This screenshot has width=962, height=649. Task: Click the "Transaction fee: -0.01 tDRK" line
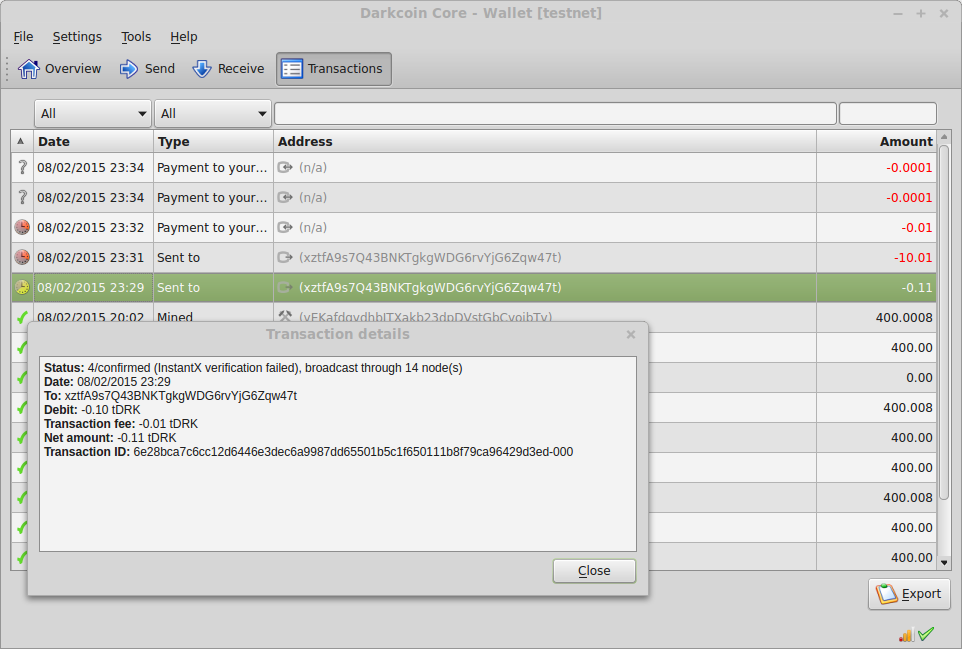[121, 424]
